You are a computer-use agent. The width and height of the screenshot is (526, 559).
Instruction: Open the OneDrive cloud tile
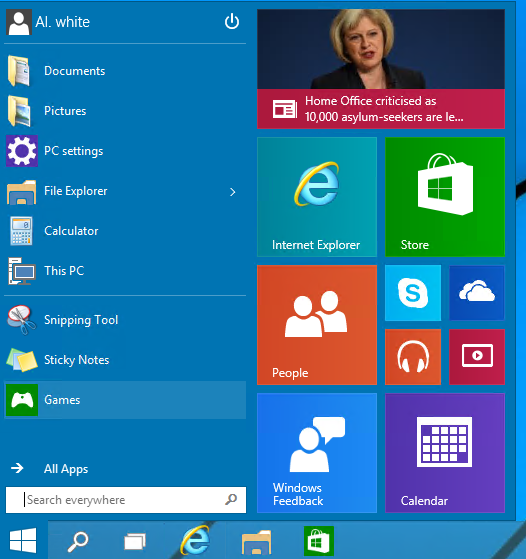tap(477, 293)
